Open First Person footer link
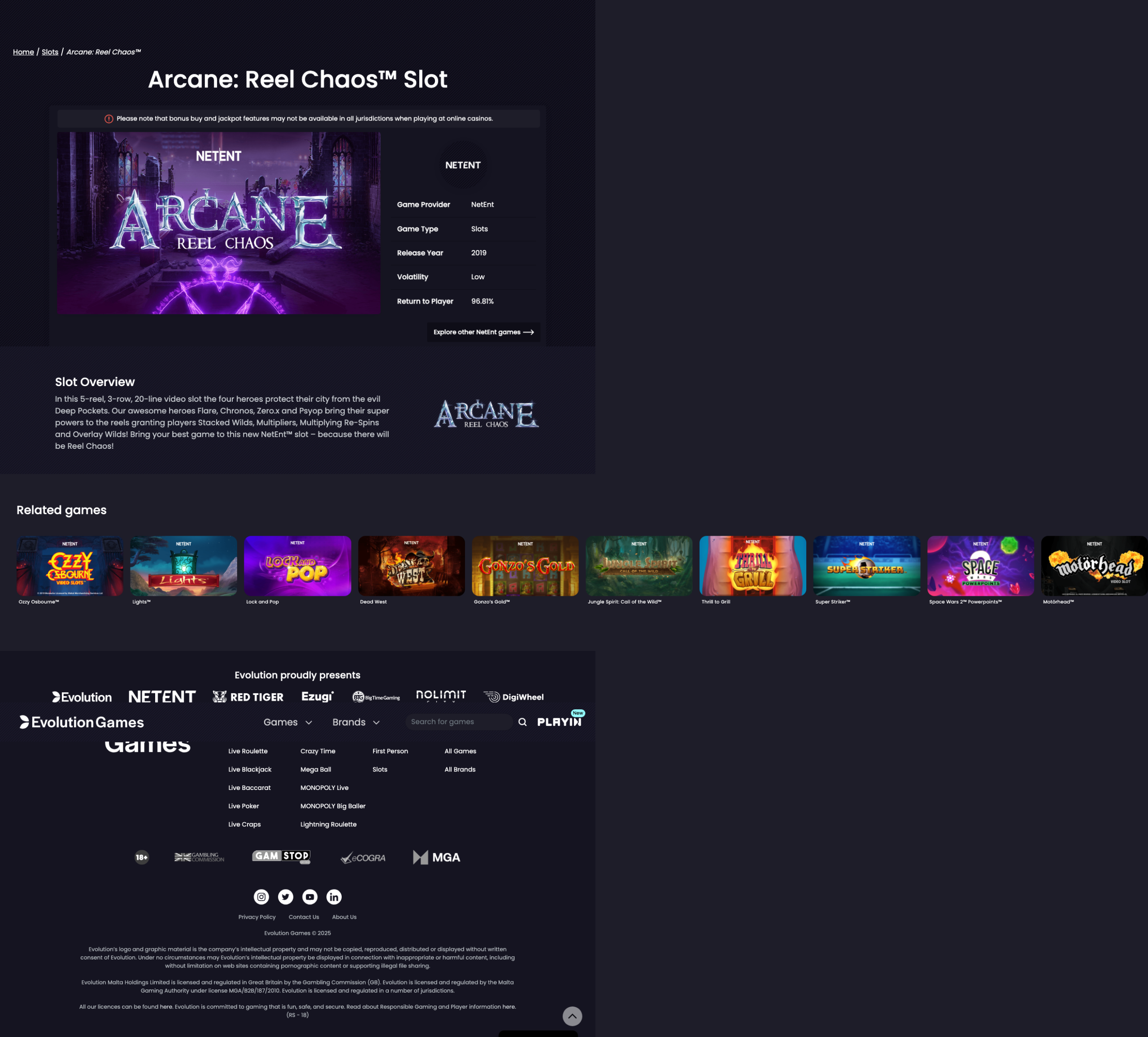The image size is (1148, 1037). tap(390, 751)
